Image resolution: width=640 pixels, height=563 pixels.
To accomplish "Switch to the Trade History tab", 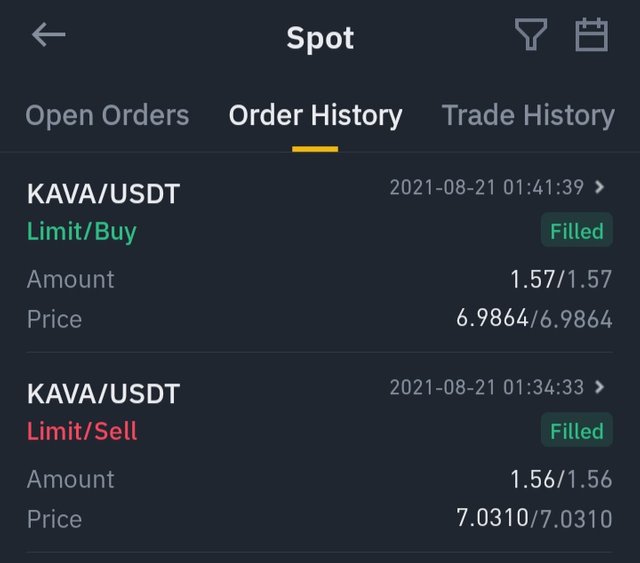I will coord(528,115).
